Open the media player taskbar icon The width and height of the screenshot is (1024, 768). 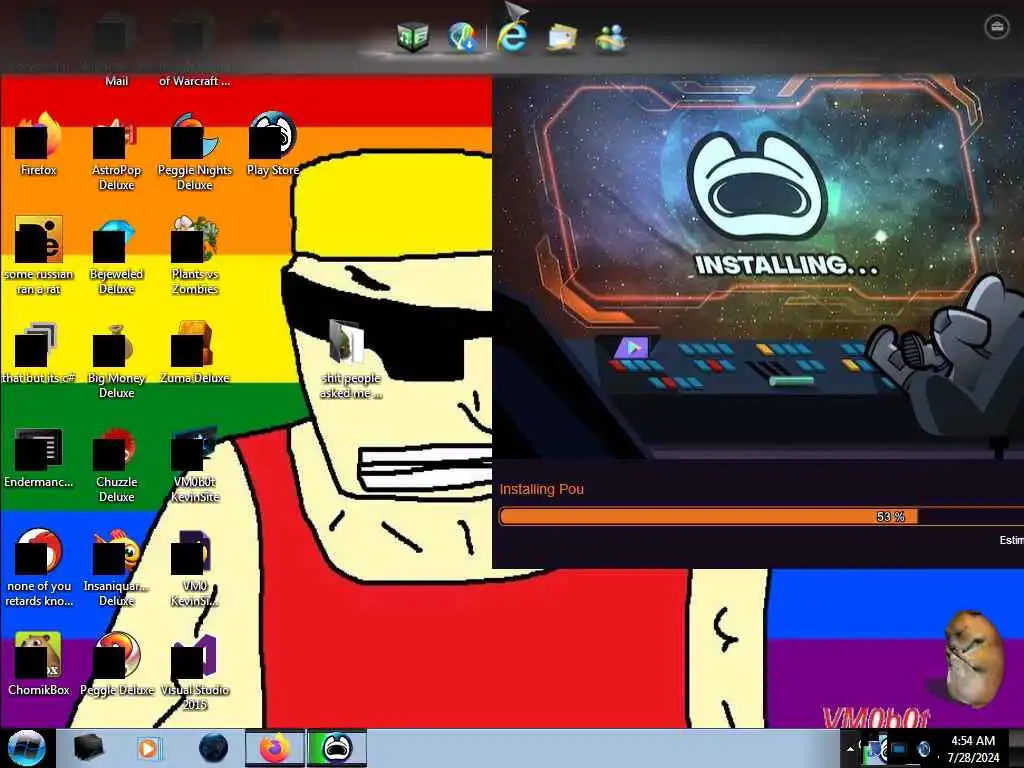click(148, 748)
